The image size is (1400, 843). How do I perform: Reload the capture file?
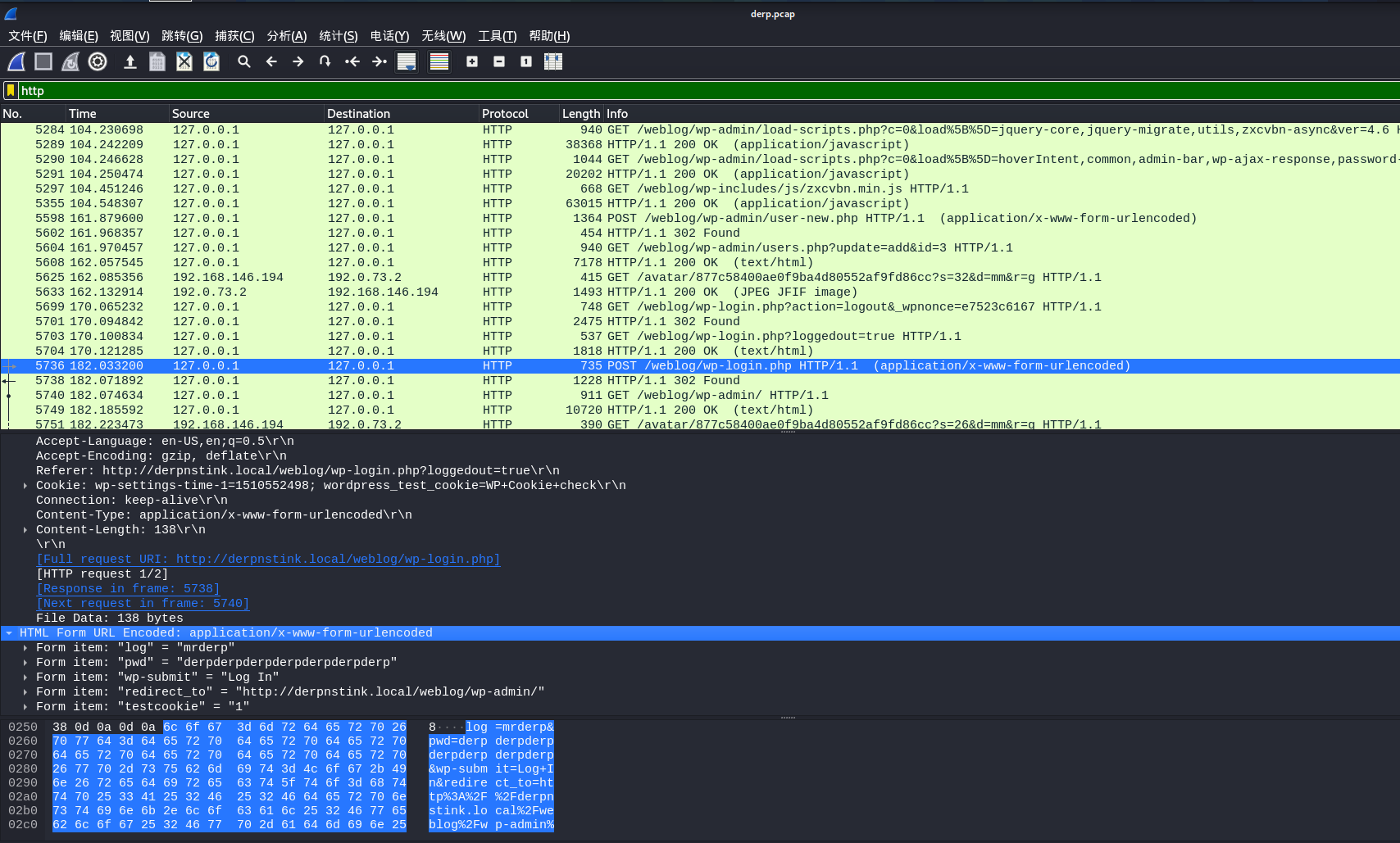click(211, 61)
